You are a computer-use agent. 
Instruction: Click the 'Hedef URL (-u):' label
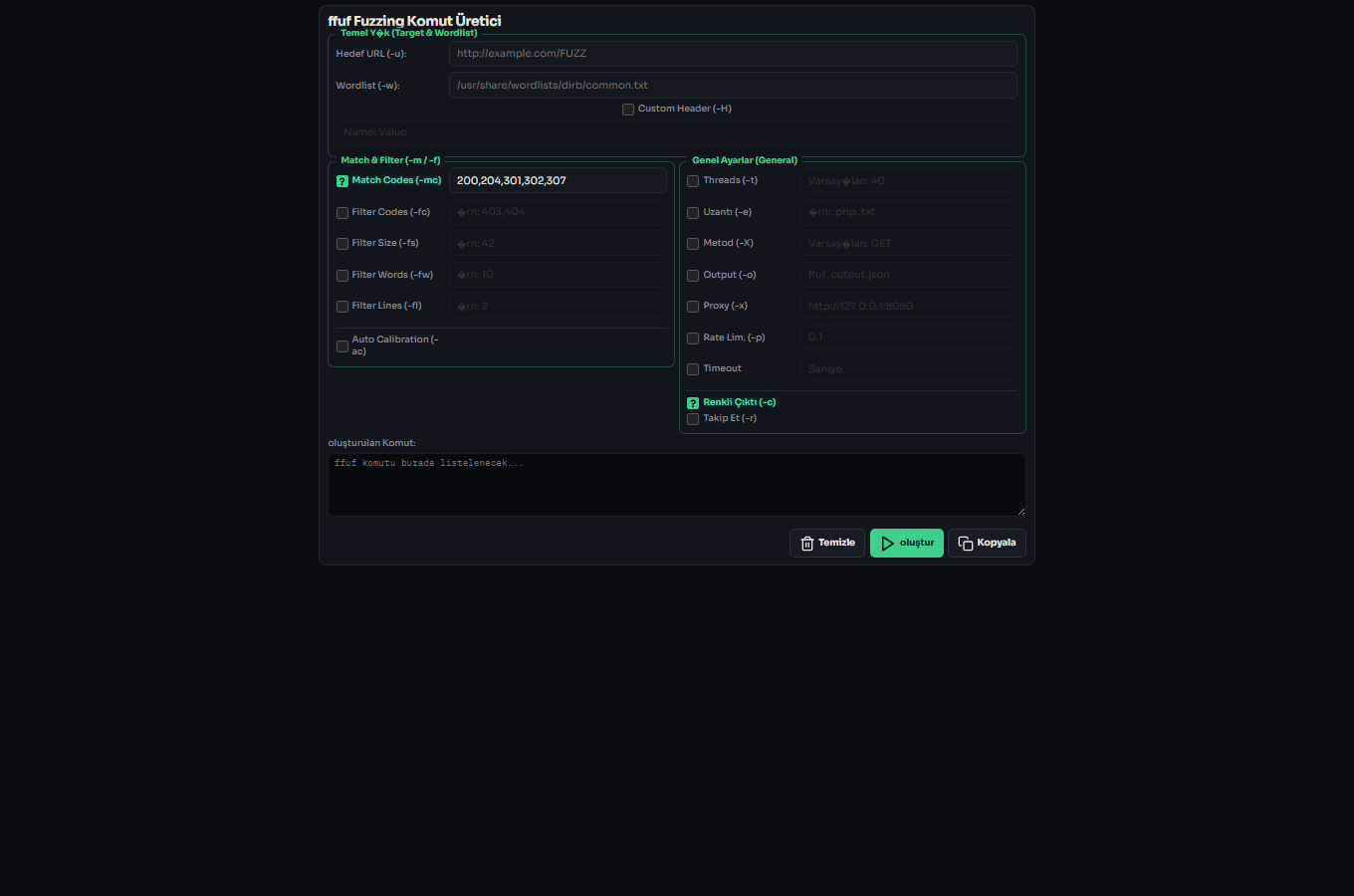371,54
